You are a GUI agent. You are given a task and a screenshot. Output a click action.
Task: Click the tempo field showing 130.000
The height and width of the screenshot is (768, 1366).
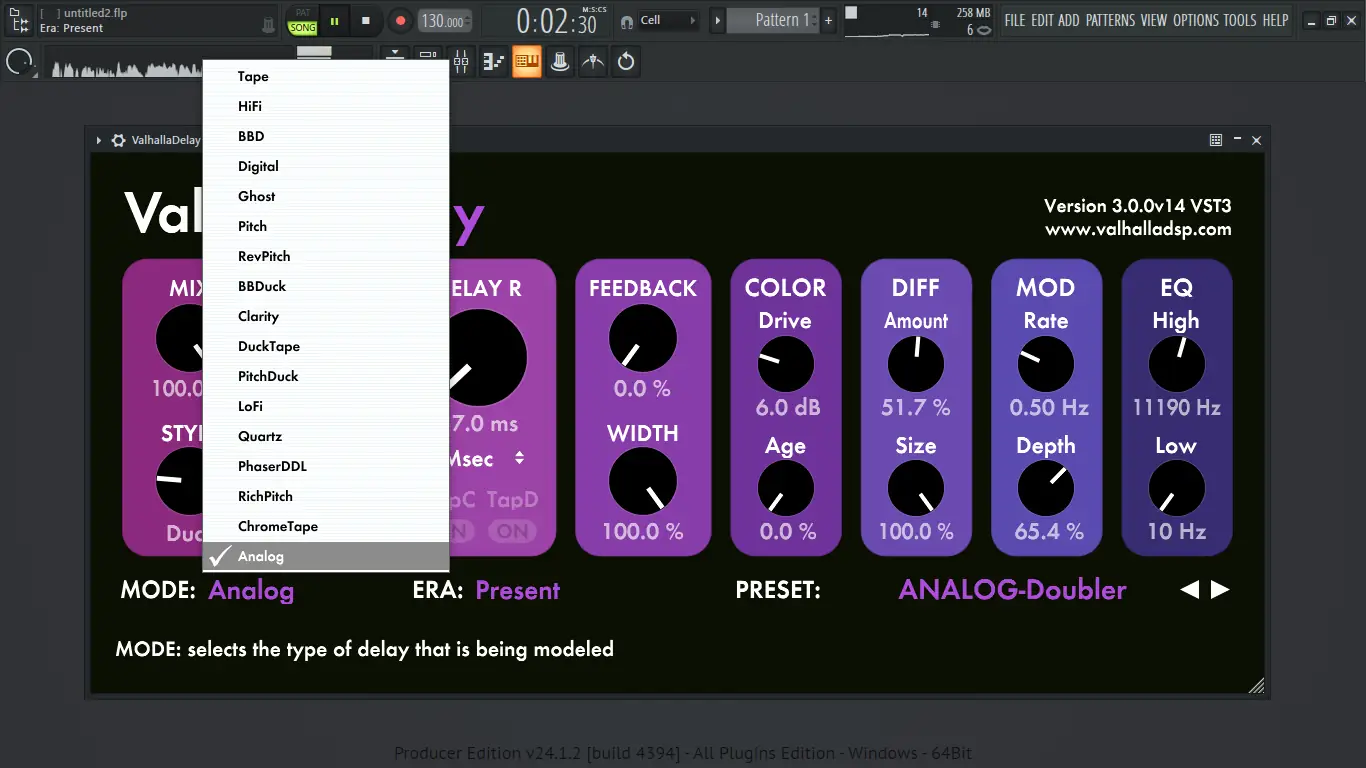pyautogui.click(x=443, y=20)
